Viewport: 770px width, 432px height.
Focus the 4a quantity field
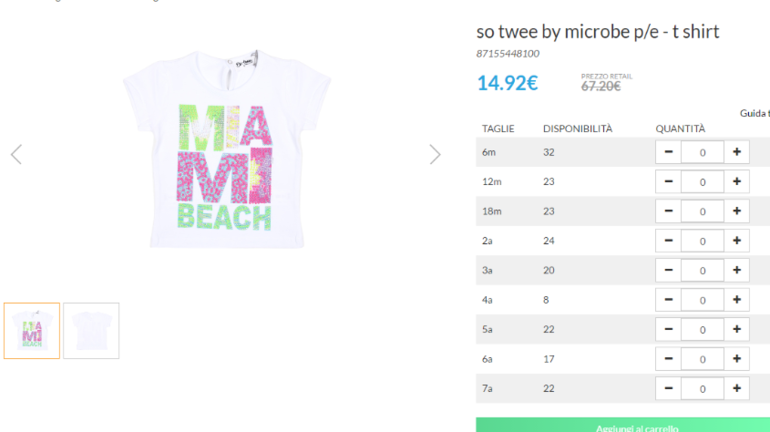point(702,300)
